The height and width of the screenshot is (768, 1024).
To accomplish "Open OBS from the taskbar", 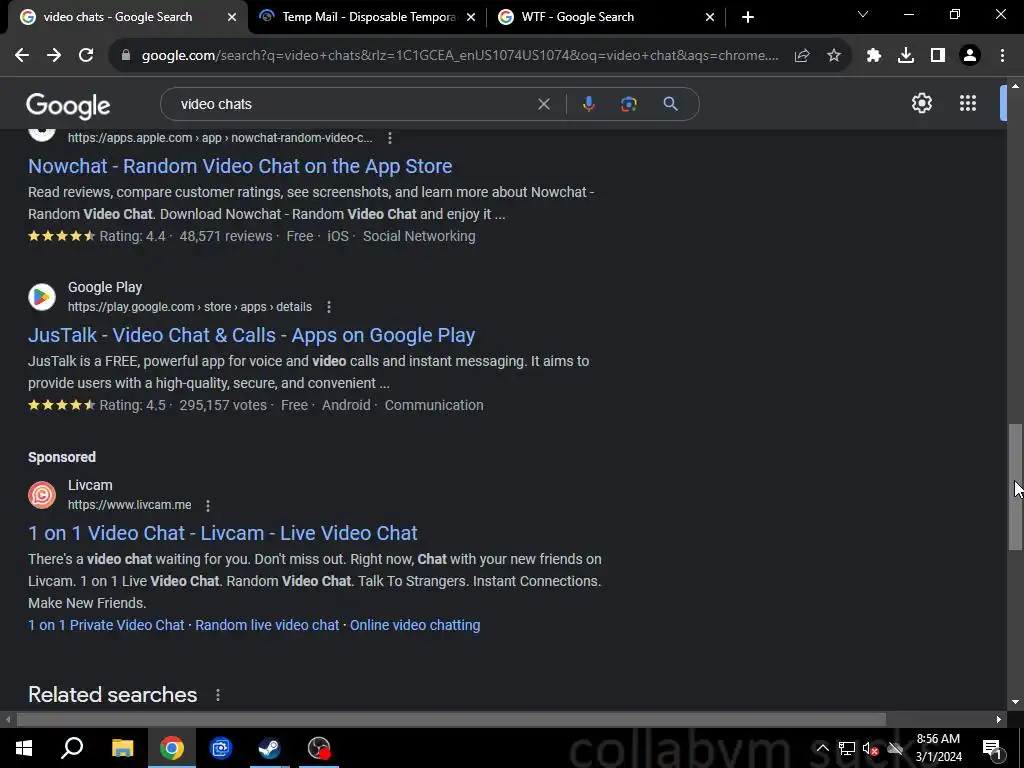I will tap(319, 748).
